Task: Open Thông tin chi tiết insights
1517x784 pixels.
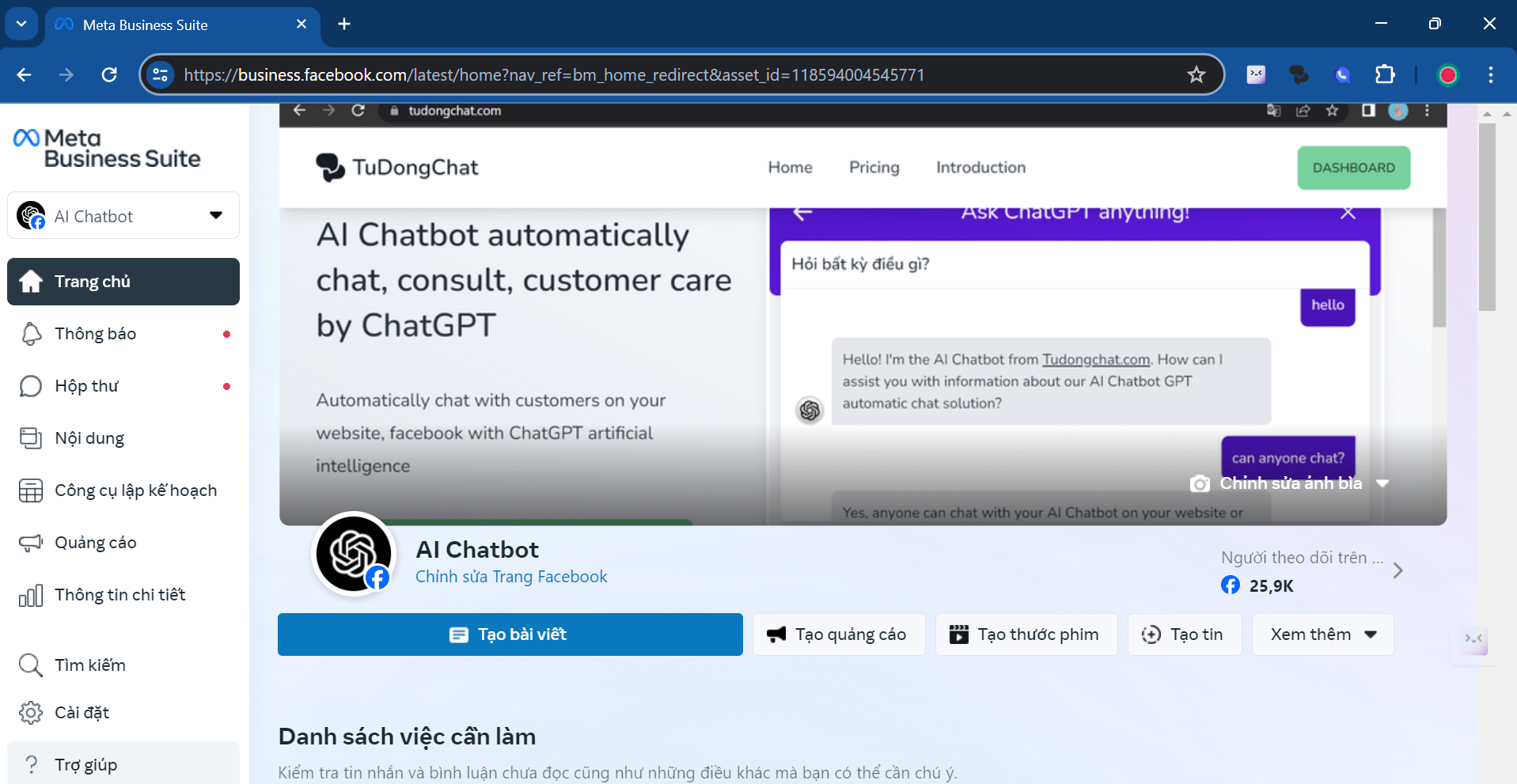Action: 123,595
